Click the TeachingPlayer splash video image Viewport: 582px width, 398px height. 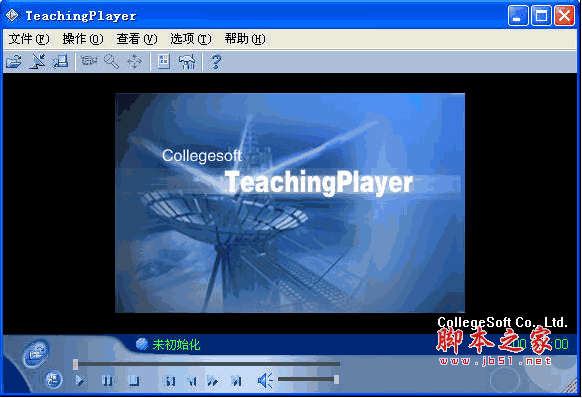click(x=290, y=203)
